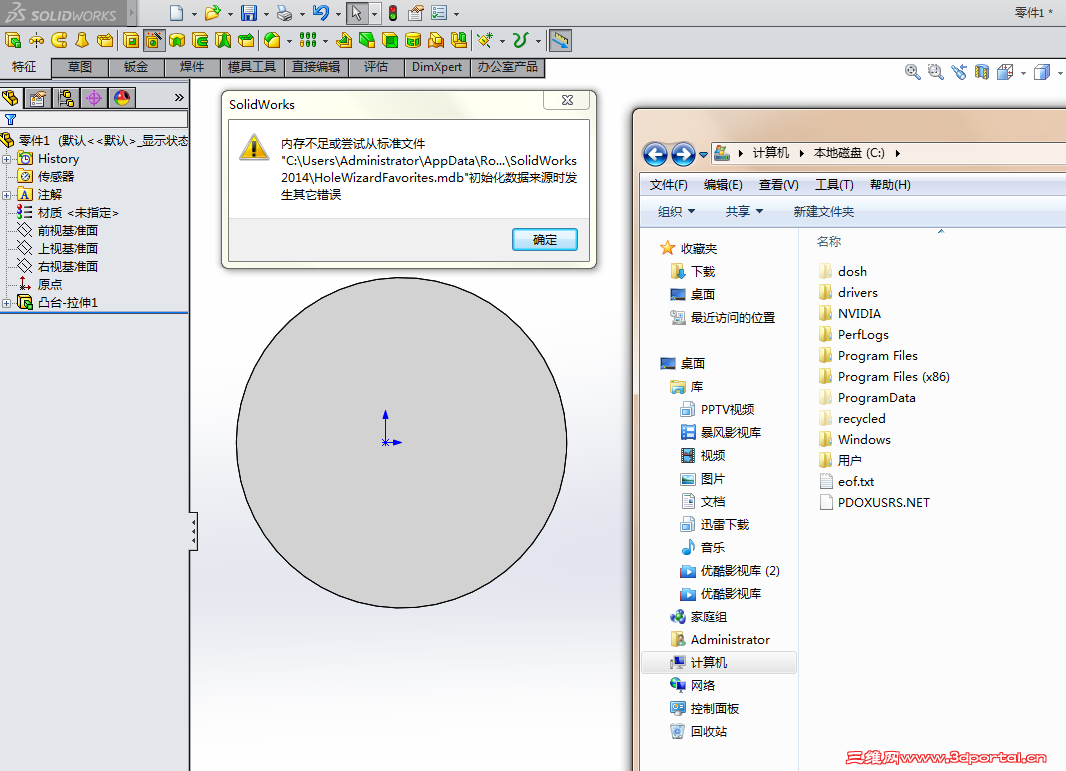Image resolution: width=1066 pixels, height=771 pixels.
Task: Switch to the 评估 tab
Action: [x=376, y=67]
